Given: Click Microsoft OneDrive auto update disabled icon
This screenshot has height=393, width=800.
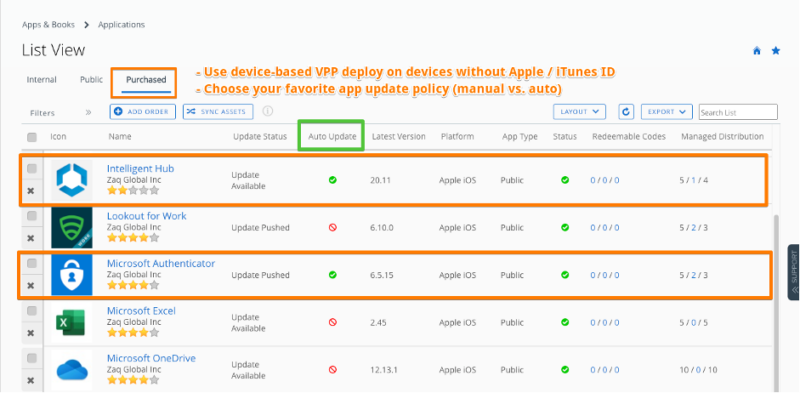Looking at the screenshot, I should (x=333, y=370).
